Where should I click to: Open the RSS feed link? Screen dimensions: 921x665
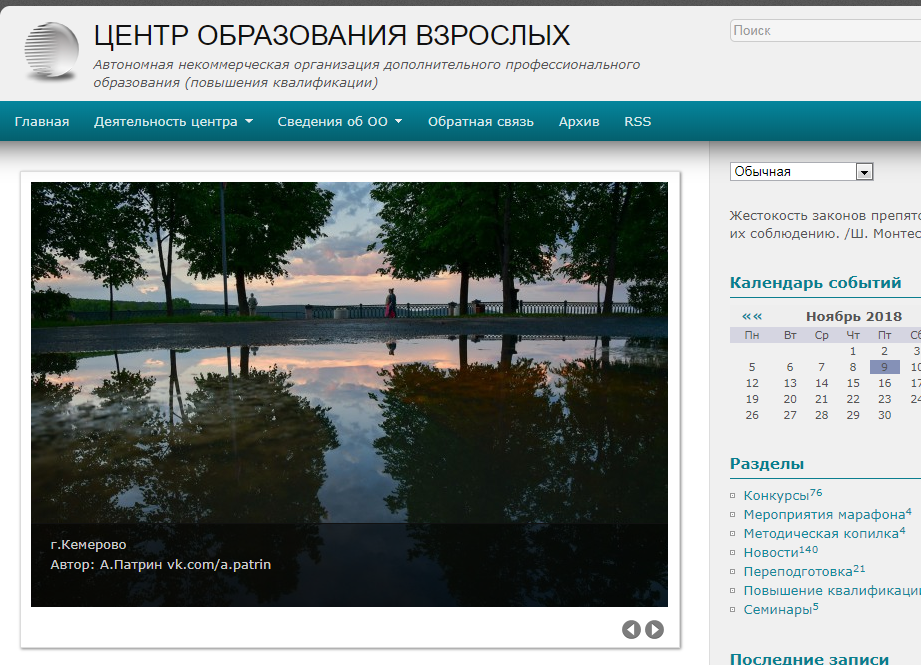637,122
